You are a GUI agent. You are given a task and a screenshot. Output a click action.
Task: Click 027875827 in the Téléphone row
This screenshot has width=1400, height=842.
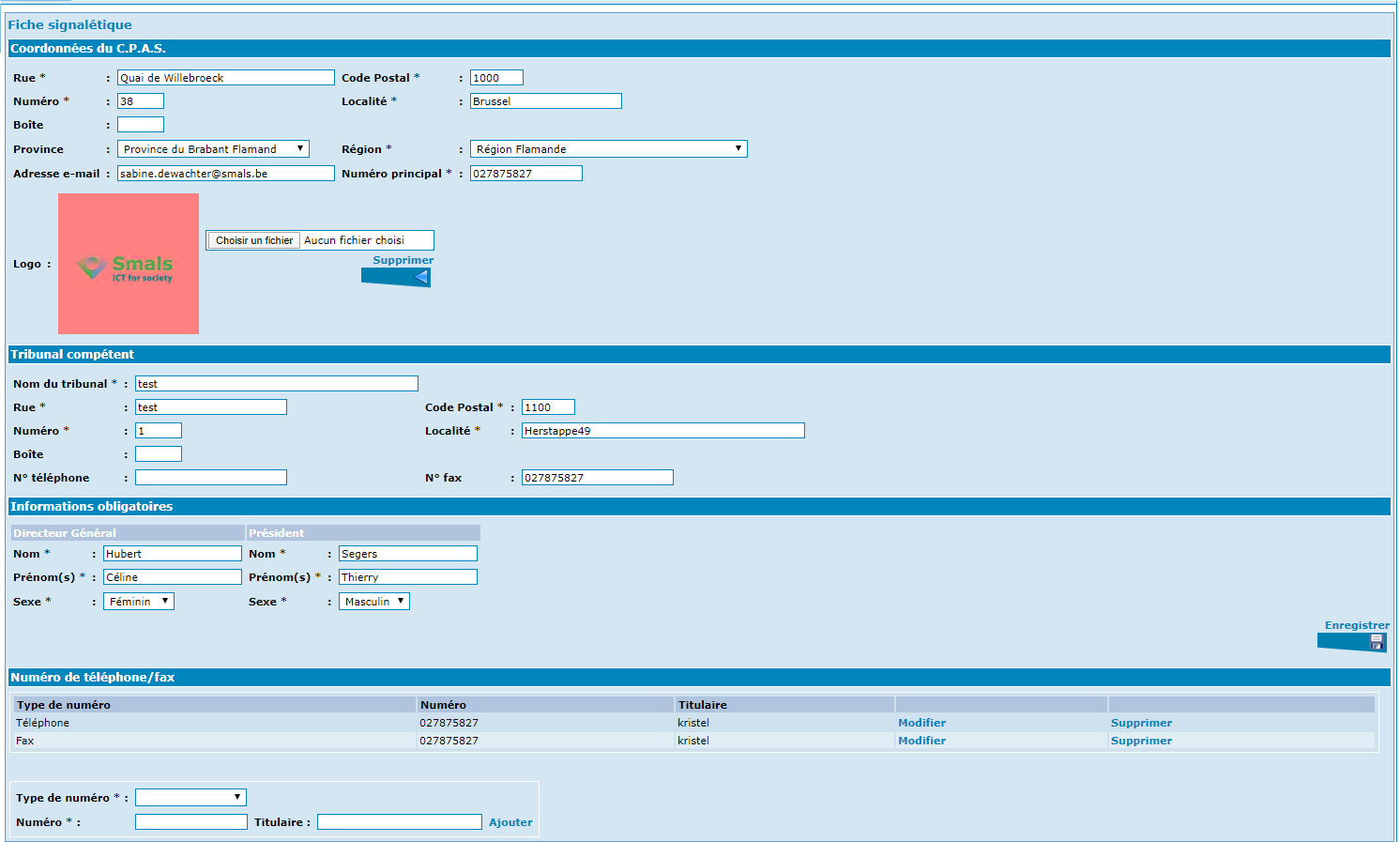point(449,723)
